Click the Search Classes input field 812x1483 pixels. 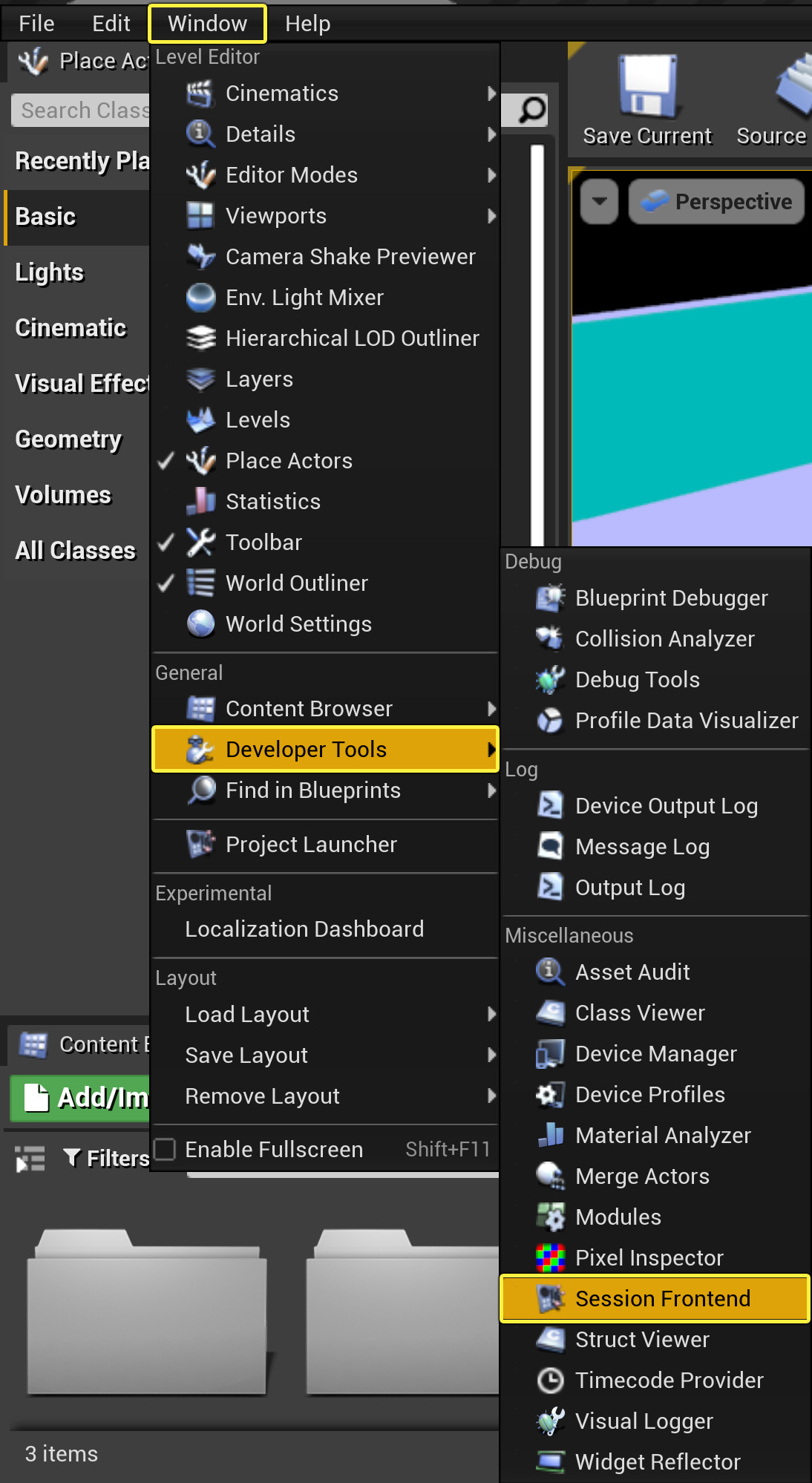(81, 111)
